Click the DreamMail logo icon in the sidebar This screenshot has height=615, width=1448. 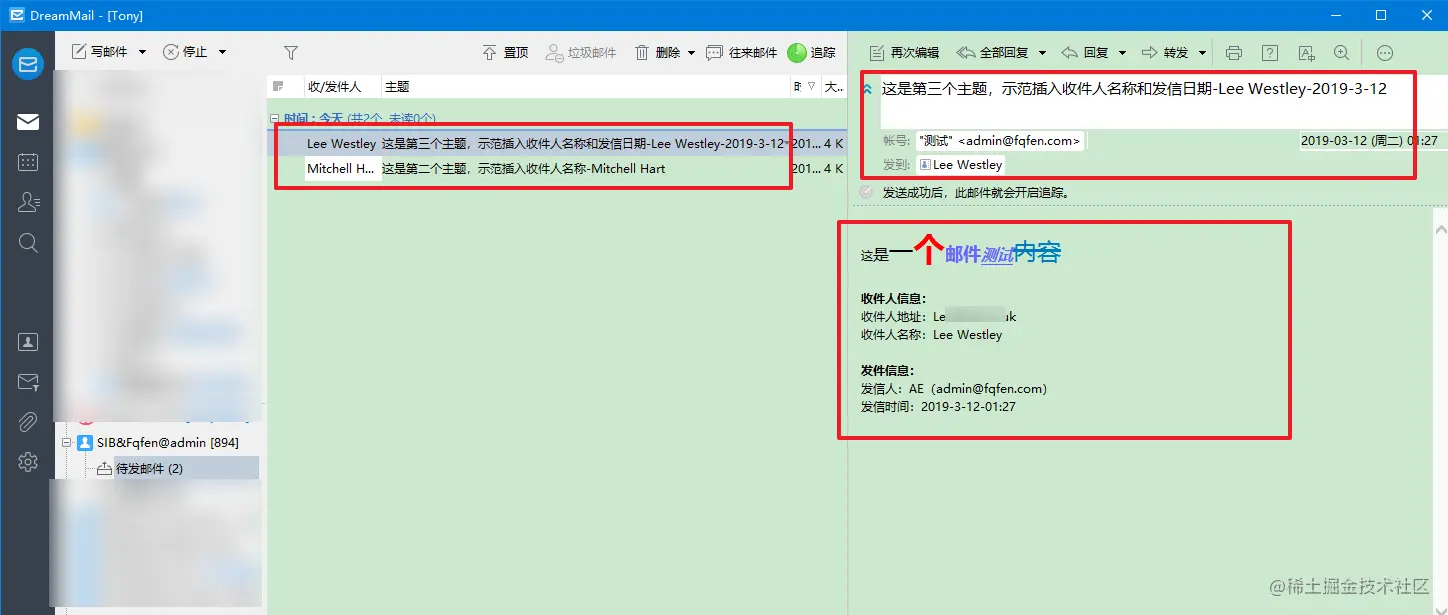click(x=27, y=64)
